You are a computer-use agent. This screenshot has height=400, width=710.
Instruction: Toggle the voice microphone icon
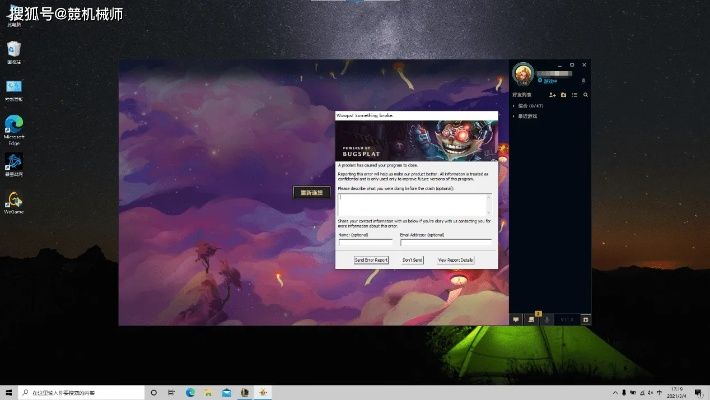[x=546, y=319]
